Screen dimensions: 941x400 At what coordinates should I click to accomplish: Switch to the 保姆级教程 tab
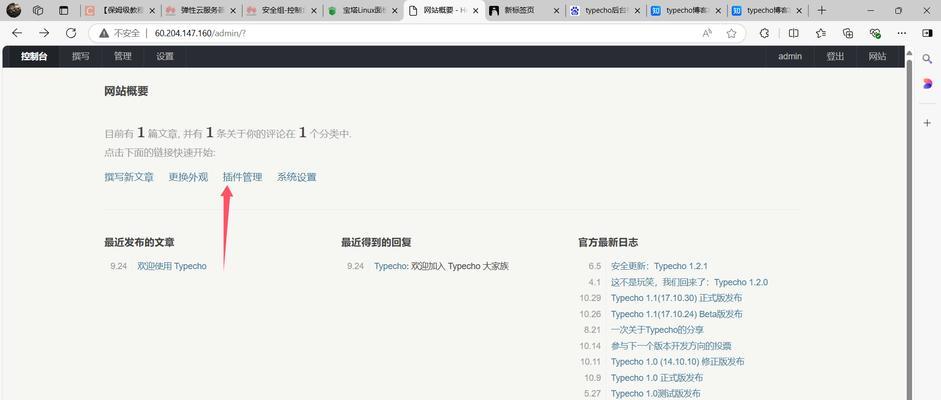pyautogui.click(x=120, y=11)
